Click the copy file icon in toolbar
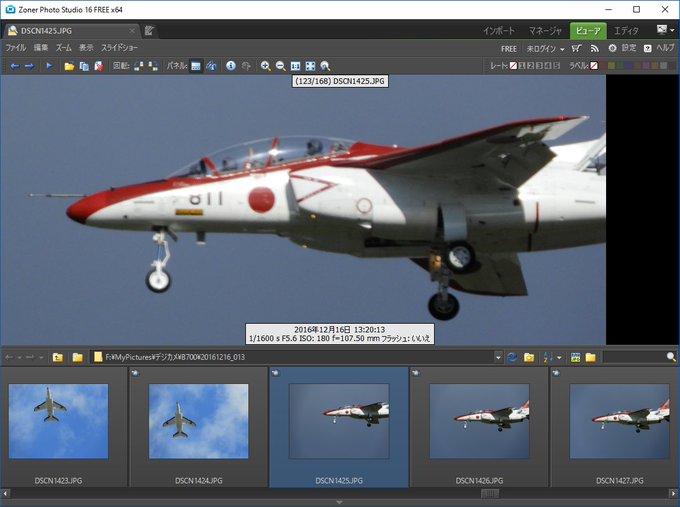 (84, 66)
